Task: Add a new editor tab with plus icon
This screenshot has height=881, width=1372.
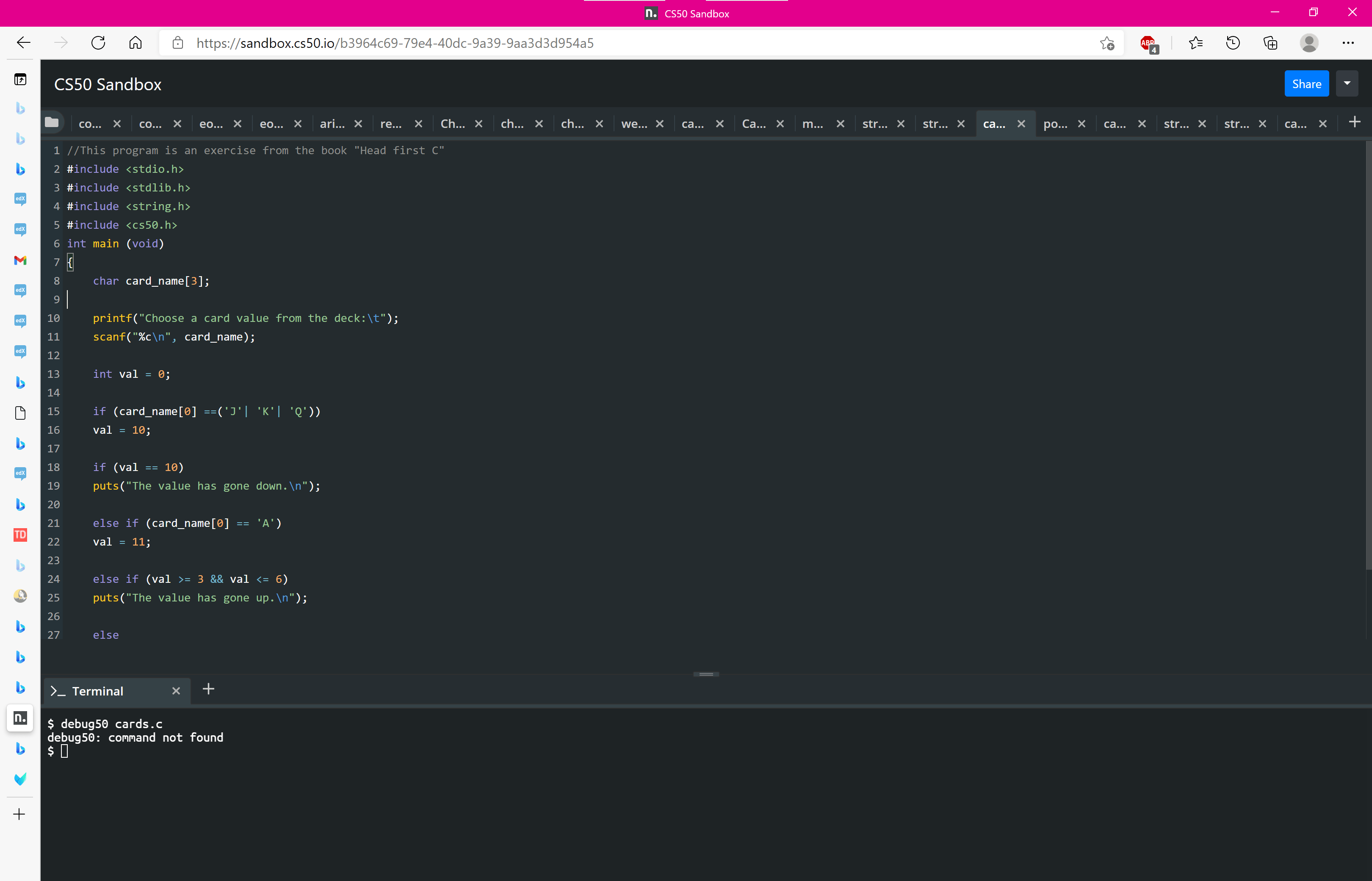Action: (1354, 122)
